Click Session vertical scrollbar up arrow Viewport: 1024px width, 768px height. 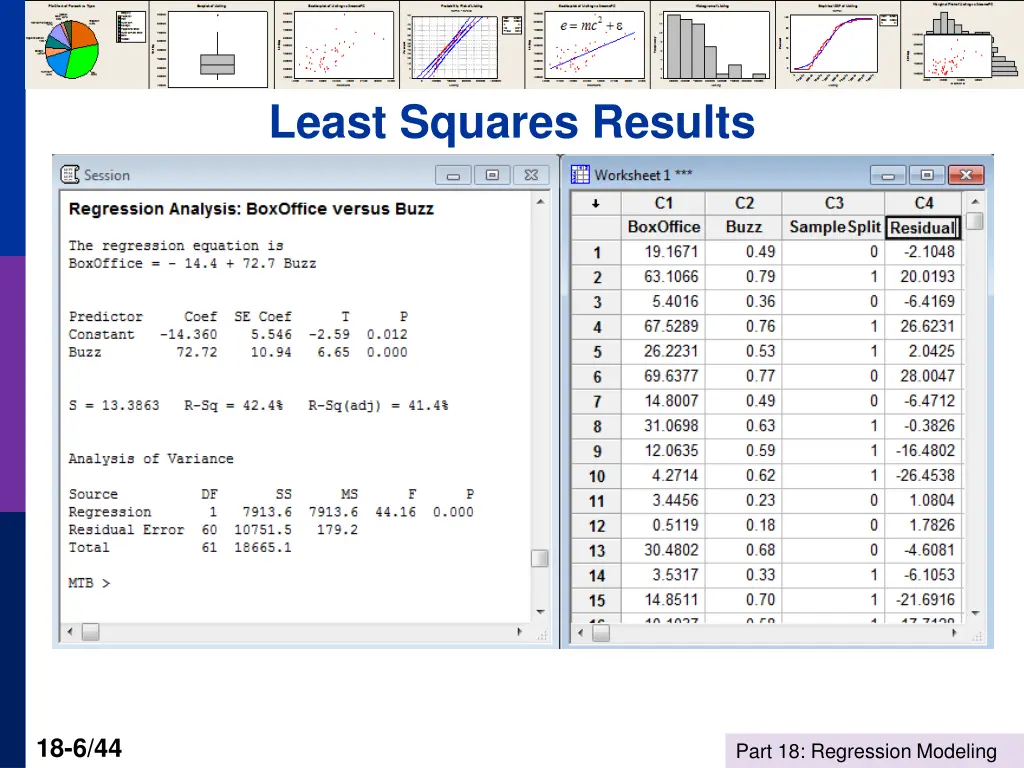click(x=540, y=202)
